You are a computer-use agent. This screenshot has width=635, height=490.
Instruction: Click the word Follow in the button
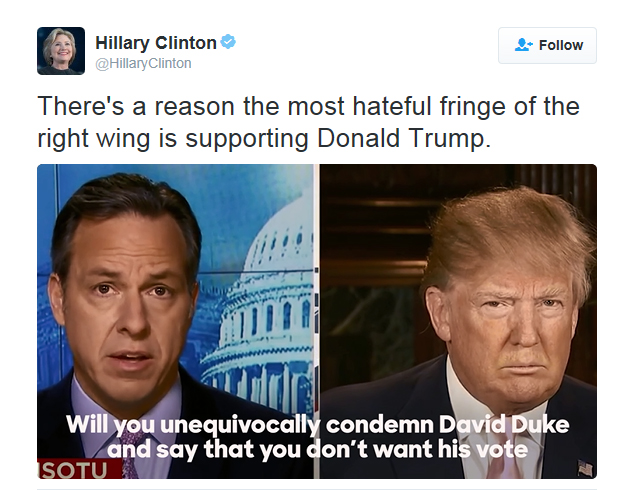561,45
